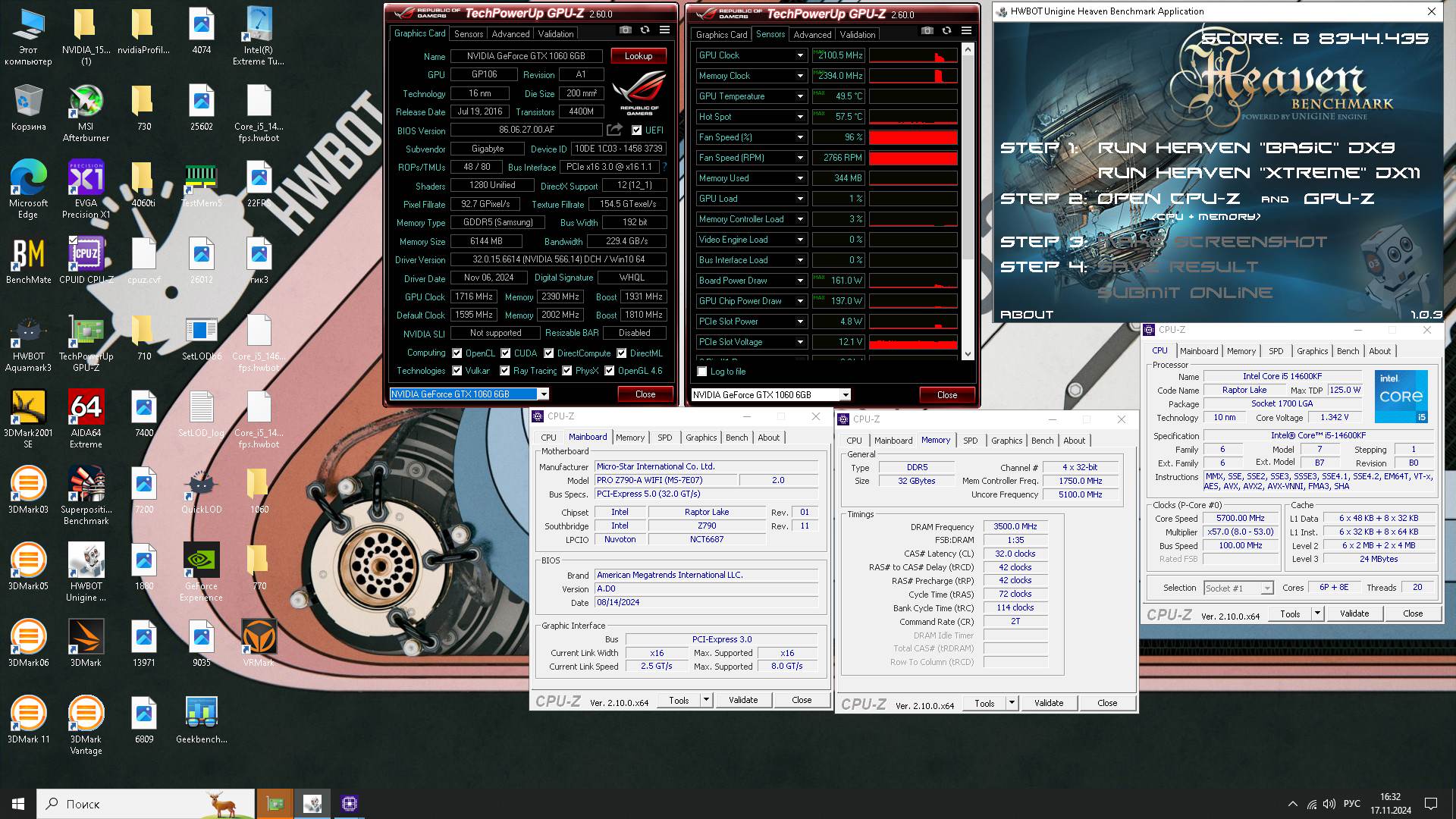
Task: Open HWBOT Aquamark3 desktop icon
Action: click(28, 343)
